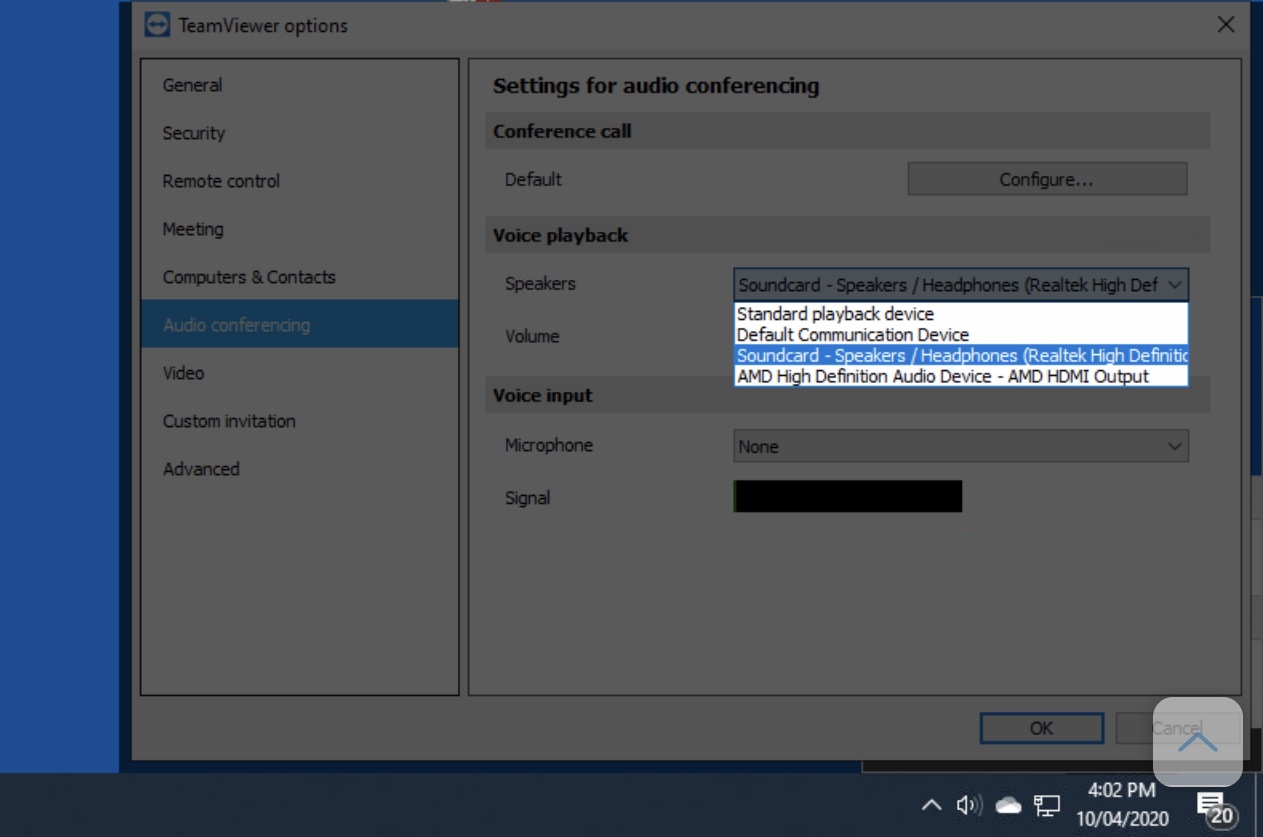Show hidden system tray icons

[931, 805]
